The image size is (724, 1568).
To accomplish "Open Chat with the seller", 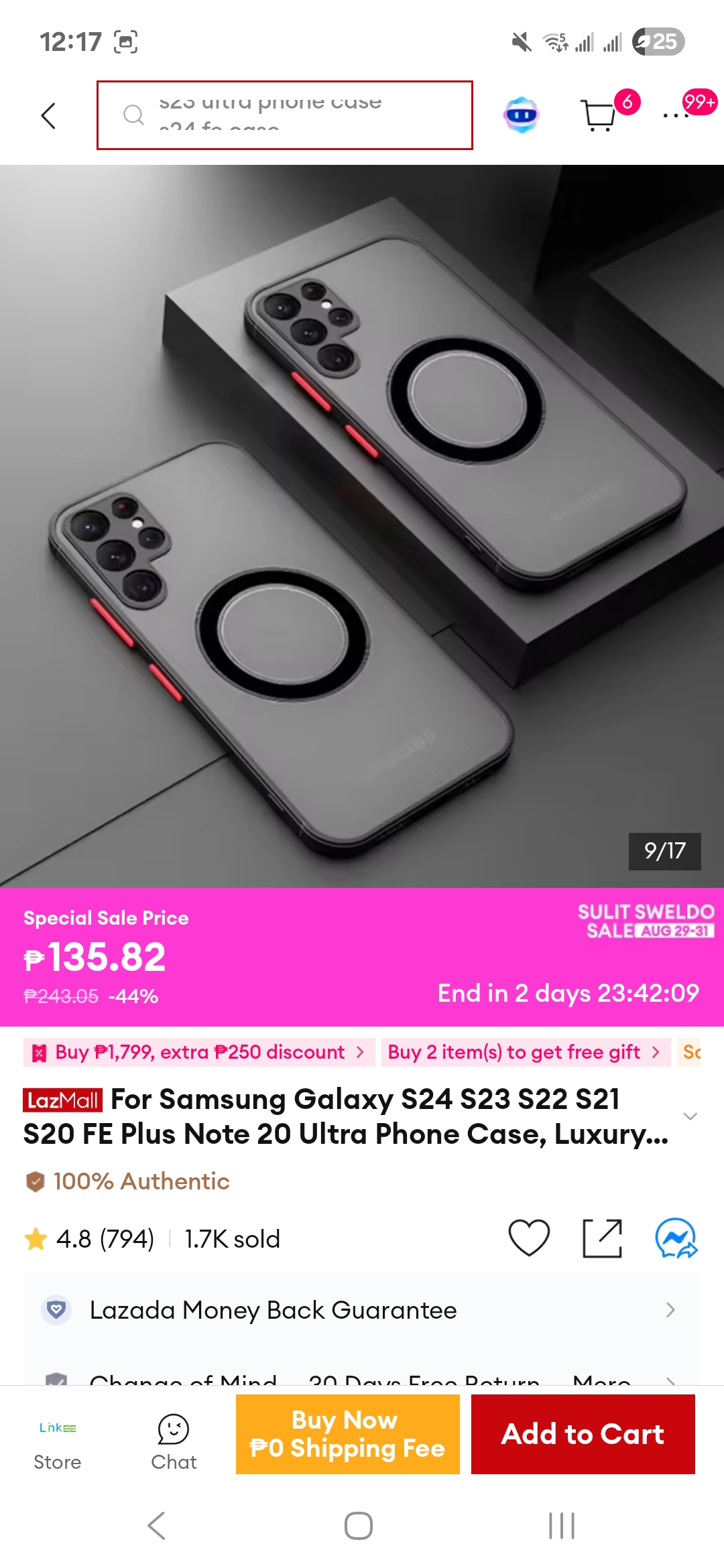I will tap(174, 1442).
